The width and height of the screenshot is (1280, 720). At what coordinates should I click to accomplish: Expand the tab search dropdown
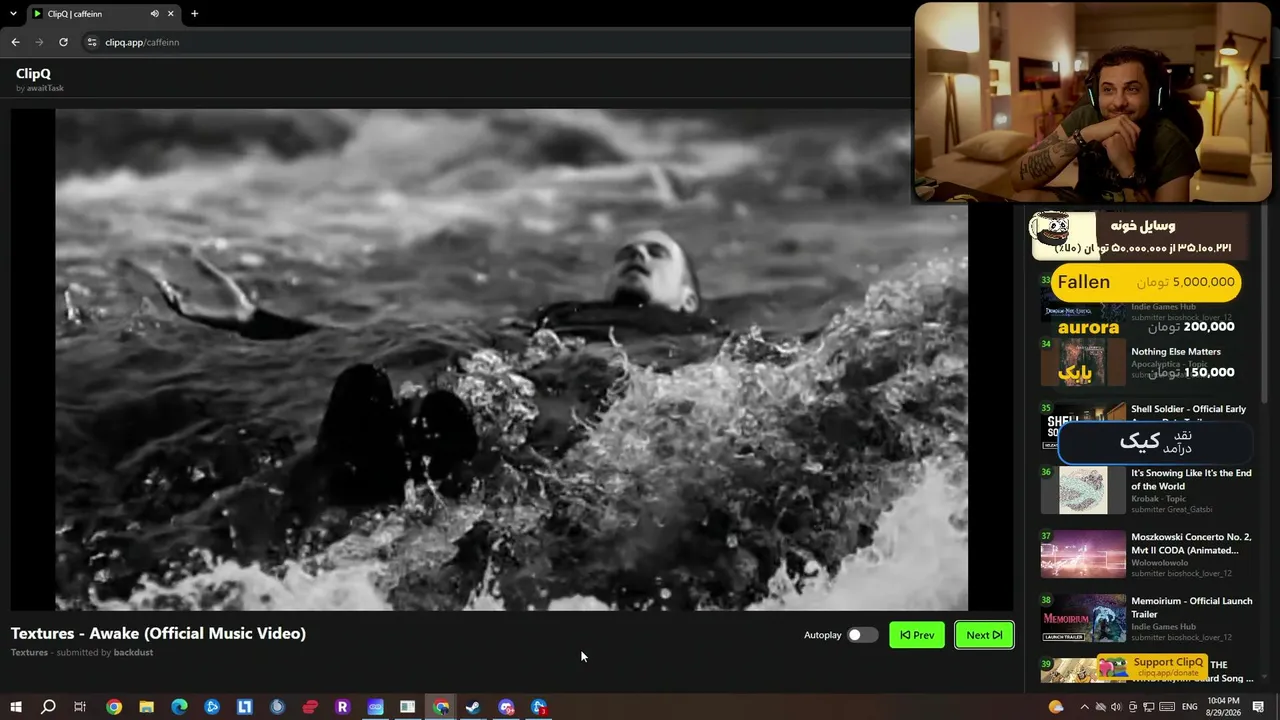coord(14,14)
